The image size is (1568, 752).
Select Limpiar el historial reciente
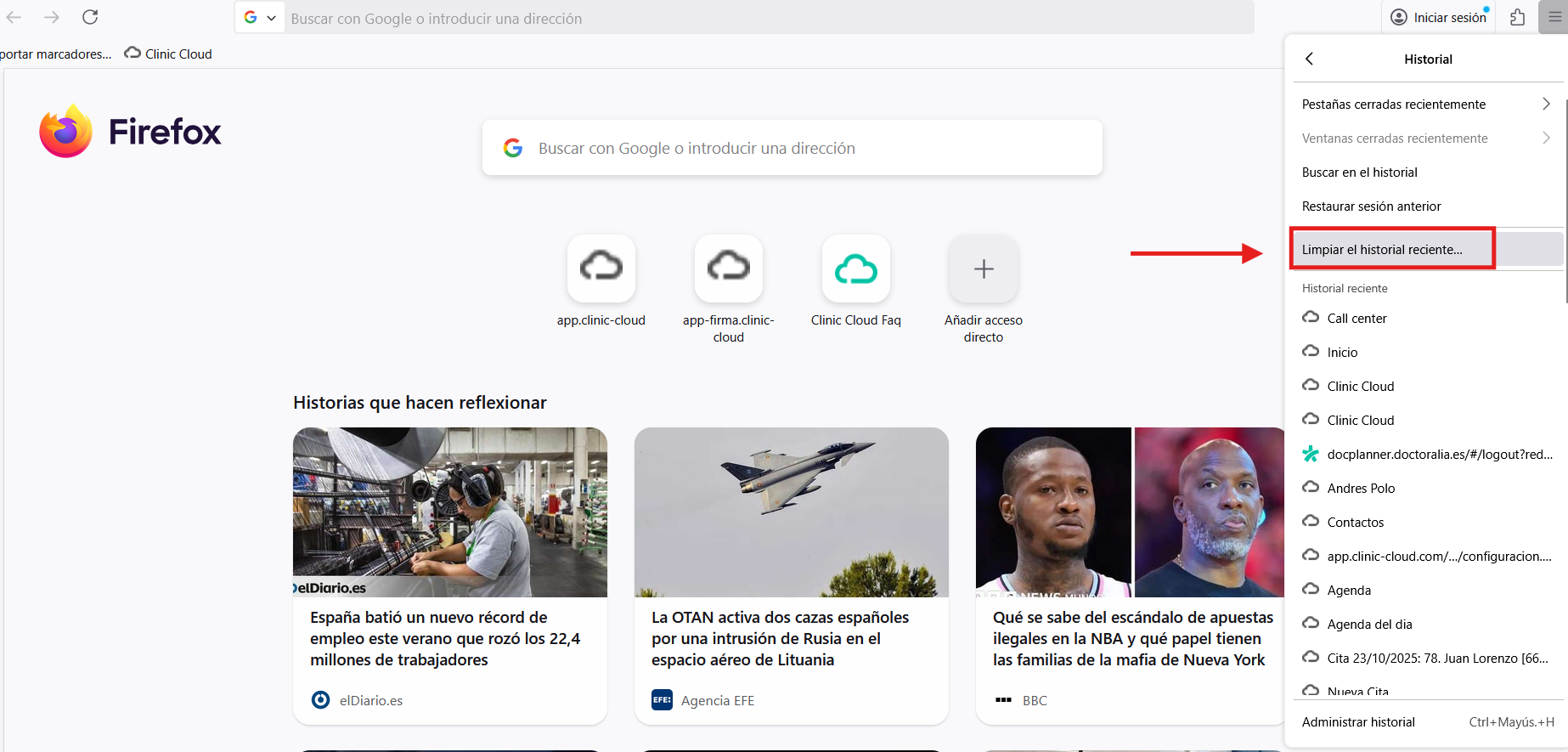point(1382,250)
